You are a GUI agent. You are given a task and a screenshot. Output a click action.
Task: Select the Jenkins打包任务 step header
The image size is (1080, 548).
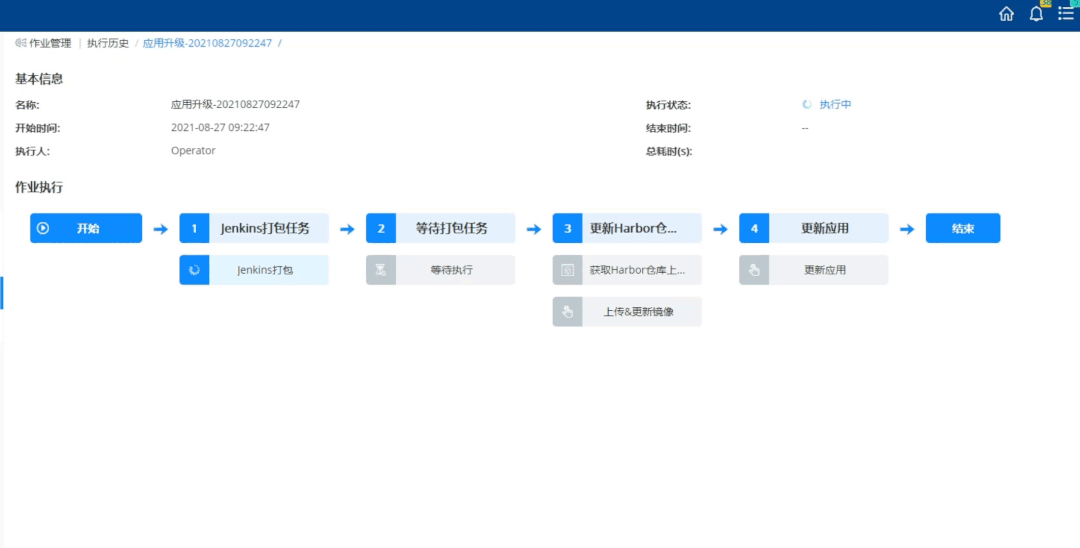254,228
